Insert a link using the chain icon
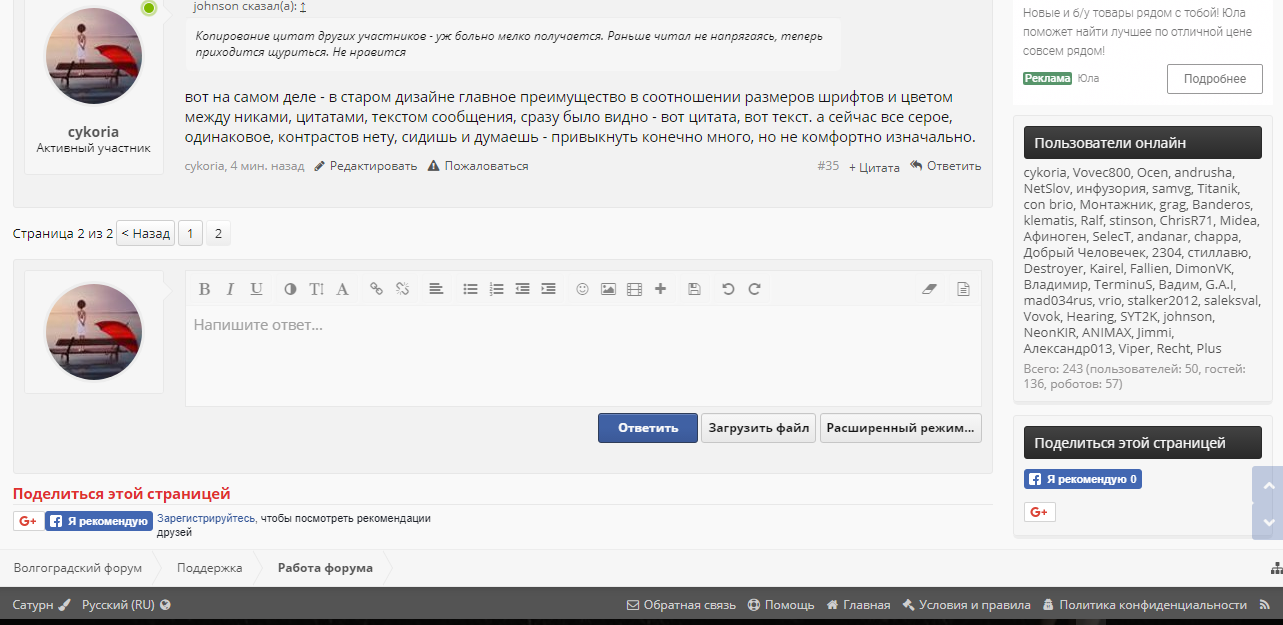Viewport: 1283px width, 625px height. pos(376,289)
